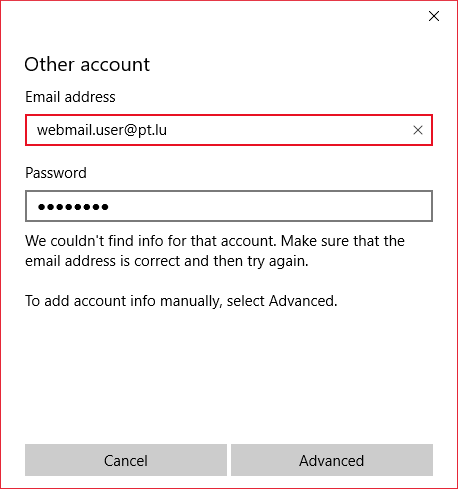Focus the Password input field
The height and width of the screenshot is (490, 458).
point(229,206)
